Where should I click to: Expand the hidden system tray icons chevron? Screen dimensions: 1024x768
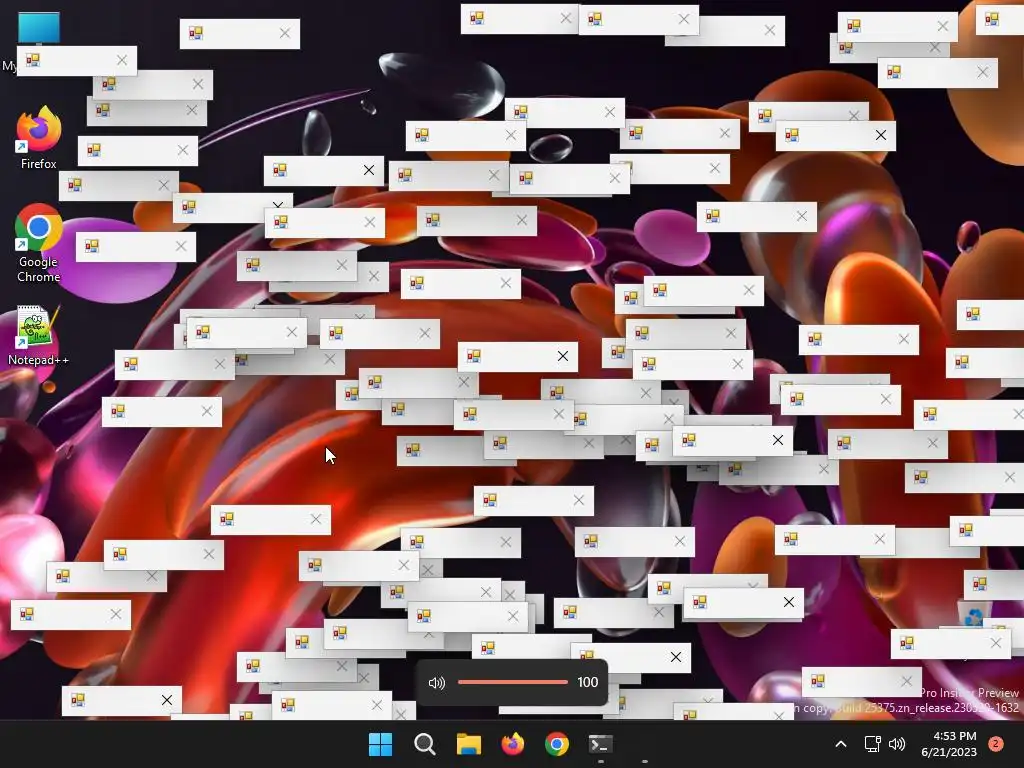[841, 744]
